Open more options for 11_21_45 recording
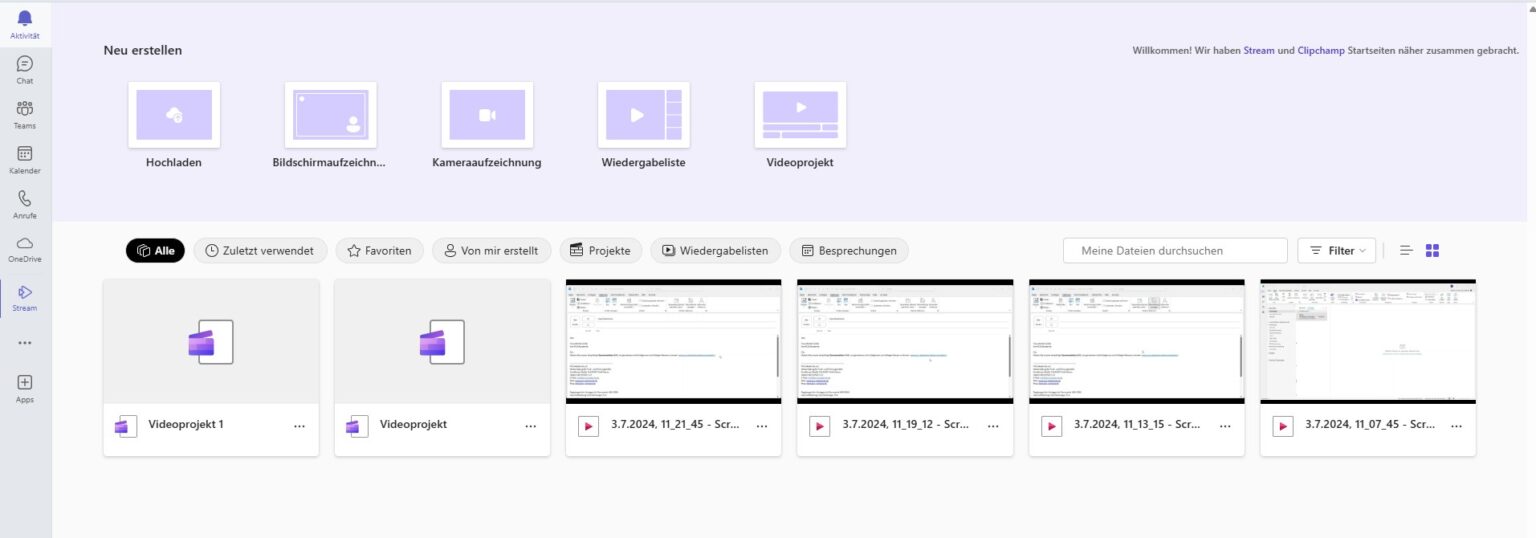The height and width of the screenshot is (538, 1536). pos(762,426)
